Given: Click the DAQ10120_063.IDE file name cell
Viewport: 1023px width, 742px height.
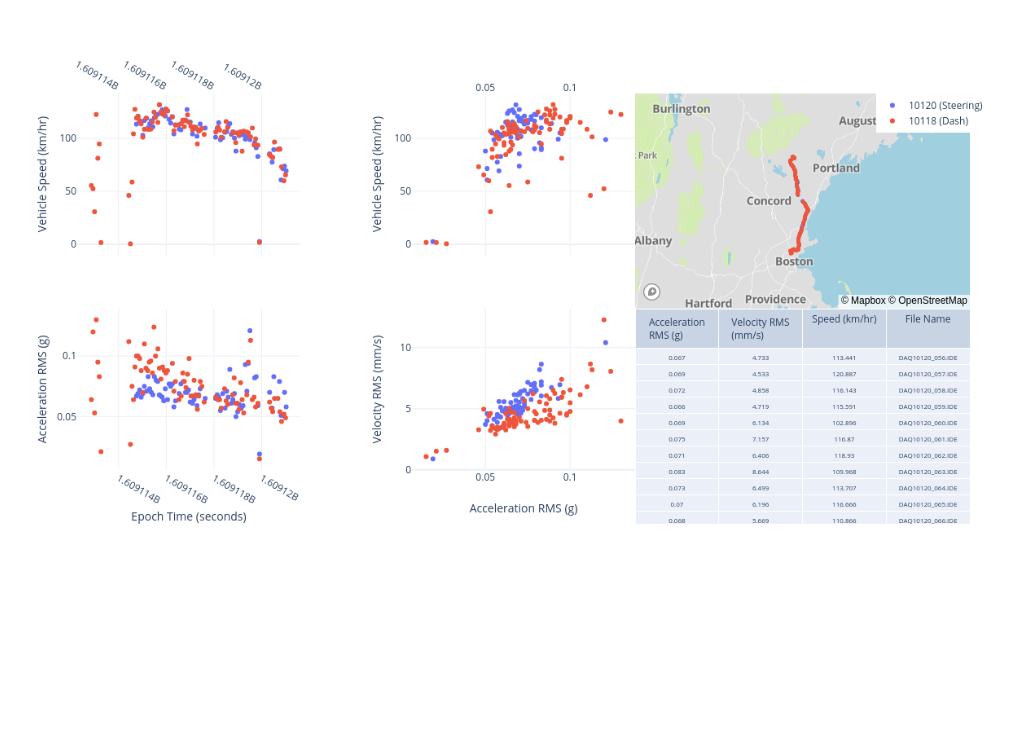Looking at the screenshot, I should tap(927, 471).
